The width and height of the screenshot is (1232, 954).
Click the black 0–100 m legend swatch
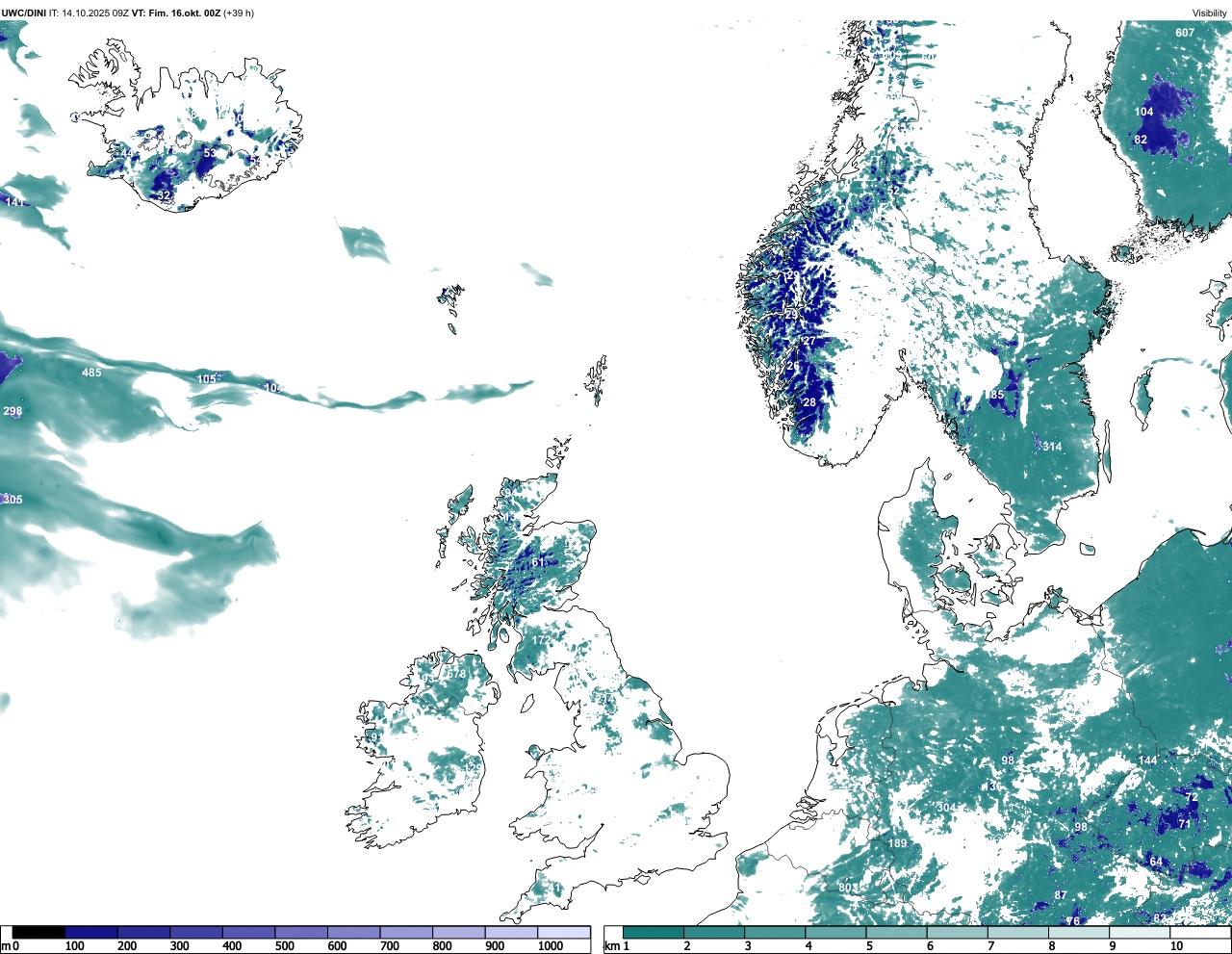(x=39, y=932)
